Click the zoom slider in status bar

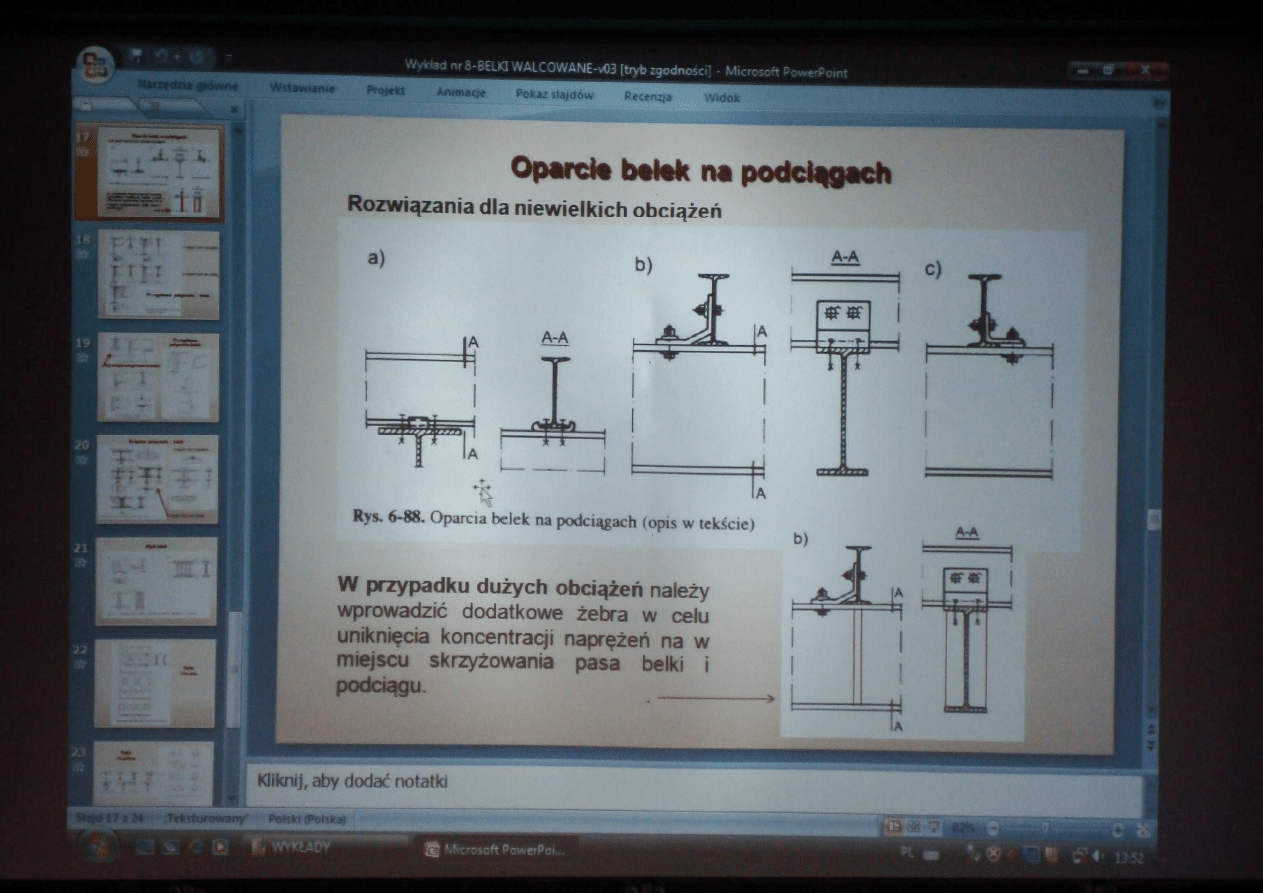(x=1046, y=829)
